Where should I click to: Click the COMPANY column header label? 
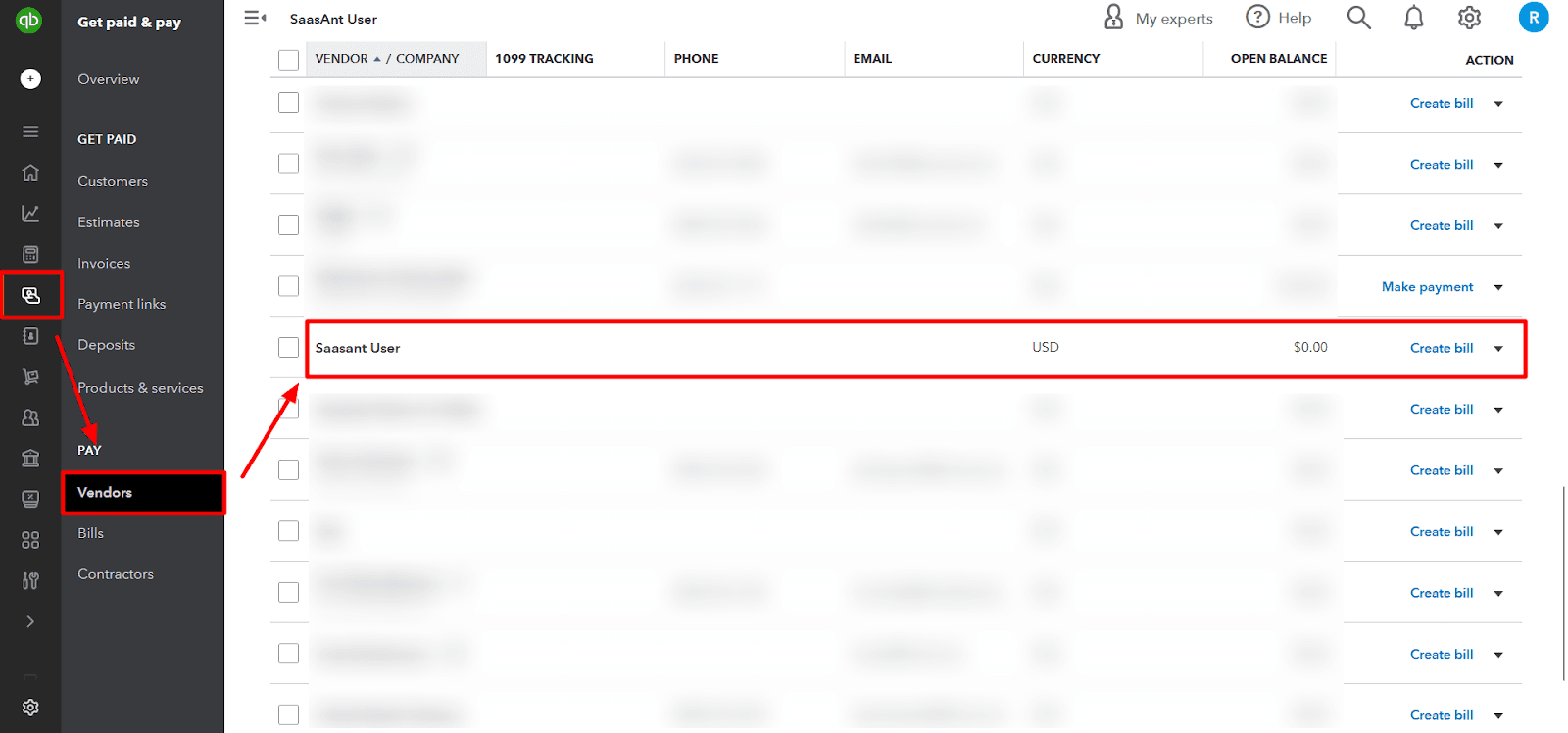(x=427, y=59)
